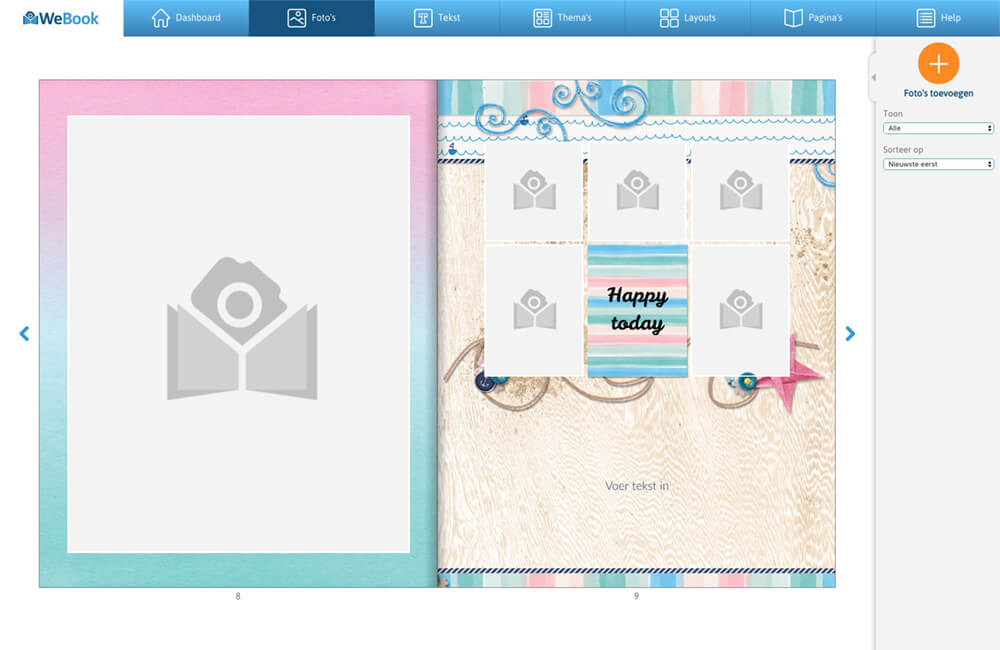
Task: Select bottom-right photo placeholder on page 9
Action: point(740,311)
